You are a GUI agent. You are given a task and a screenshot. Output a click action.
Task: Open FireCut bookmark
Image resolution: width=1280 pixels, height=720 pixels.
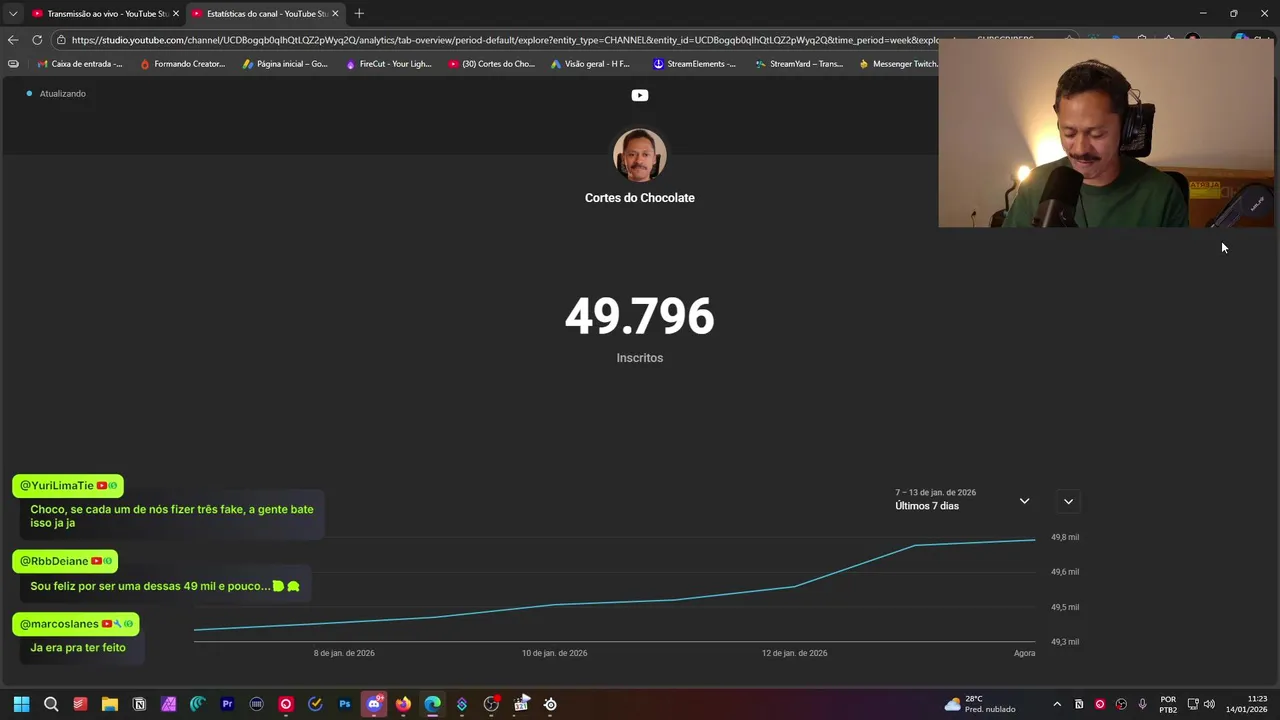(x=388, y=64)
